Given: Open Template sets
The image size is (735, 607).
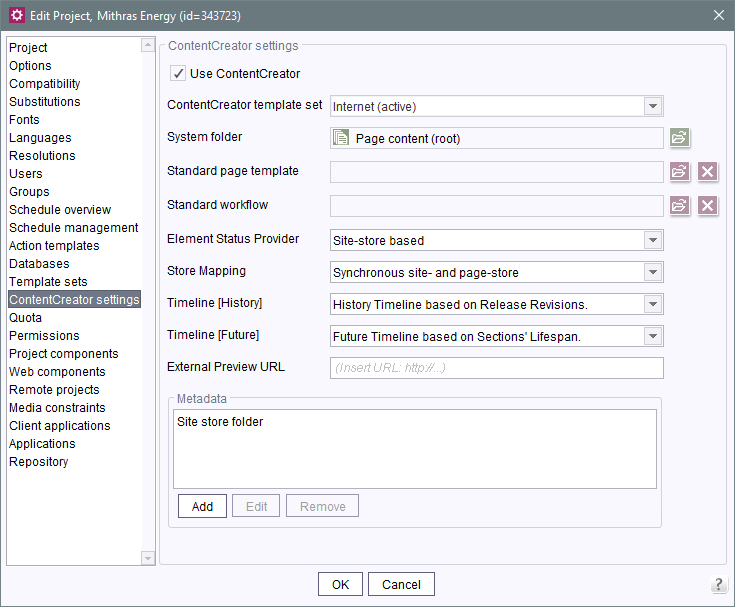Looking at the screenshot, I should (48, 282).
